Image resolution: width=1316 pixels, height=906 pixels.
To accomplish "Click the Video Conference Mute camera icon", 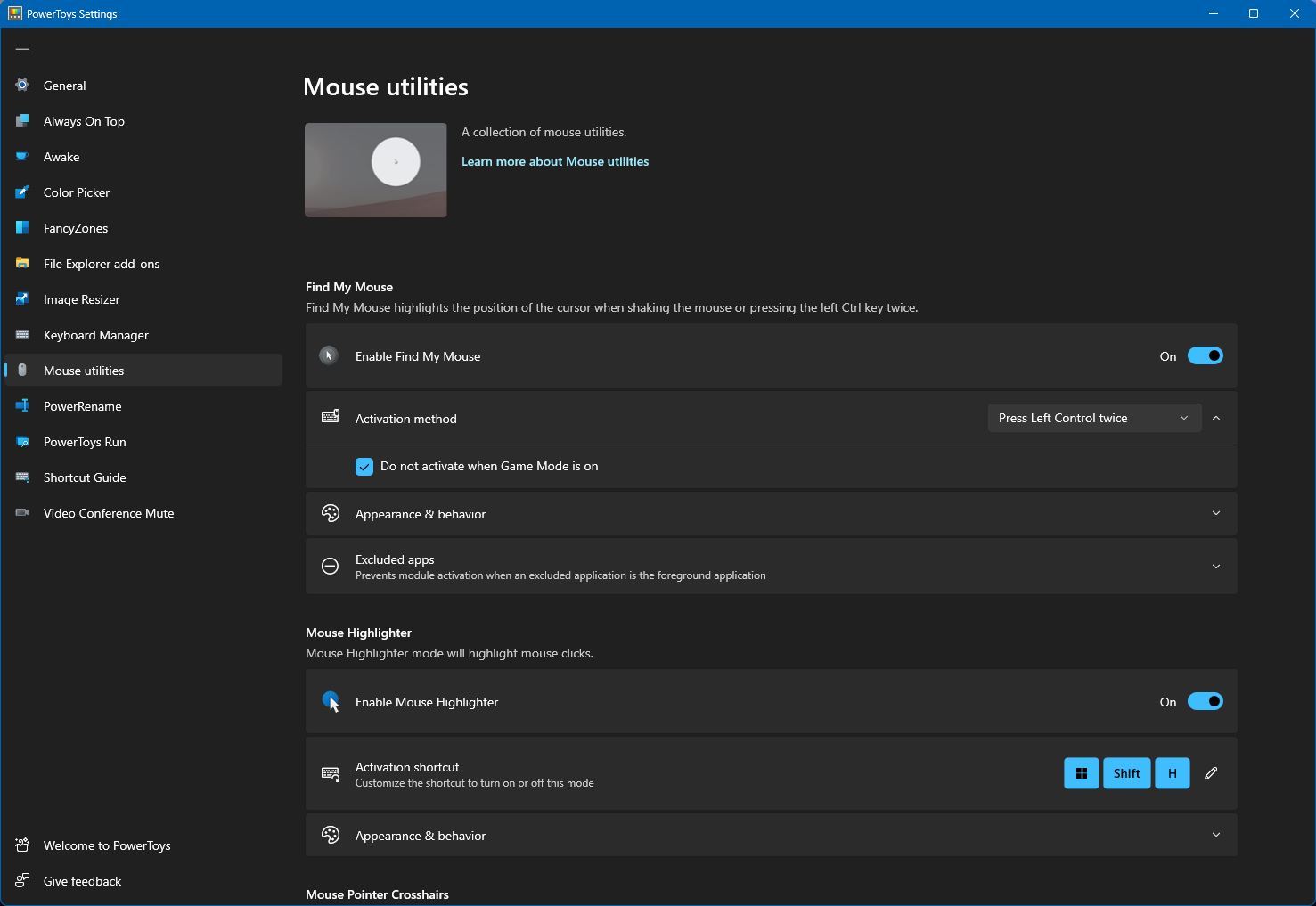I will [22, 513].
